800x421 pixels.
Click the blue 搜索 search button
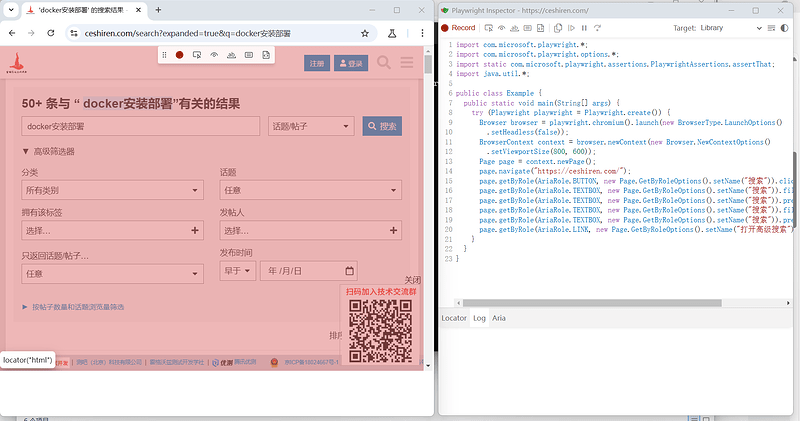click(x=382, y=126)
